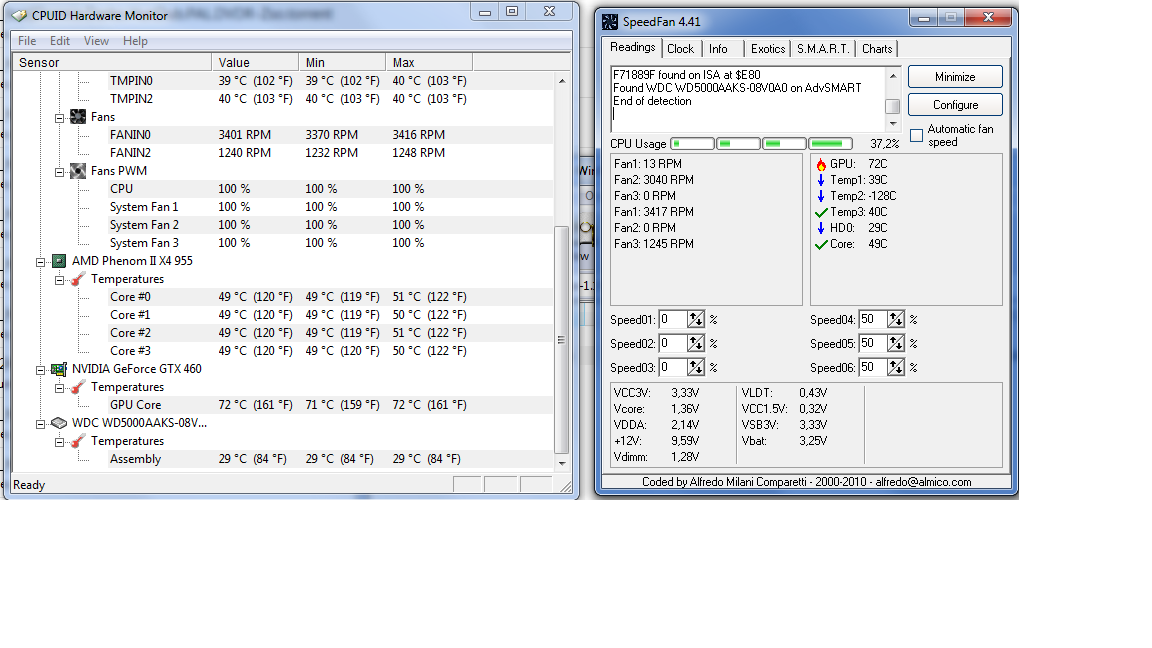Click the Speed01 value field

[x=673, y=320]
